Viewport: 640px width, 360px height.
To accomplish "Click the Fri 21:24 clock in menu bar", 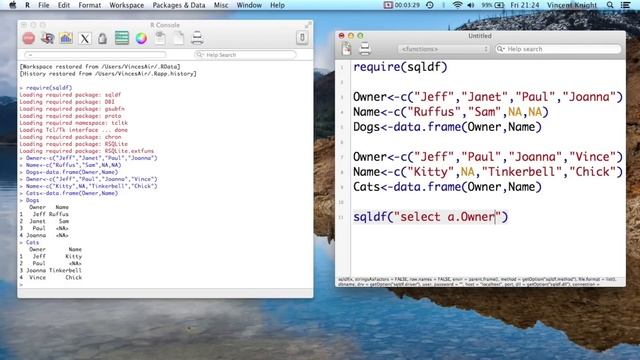I will click(x=524, y=5).
